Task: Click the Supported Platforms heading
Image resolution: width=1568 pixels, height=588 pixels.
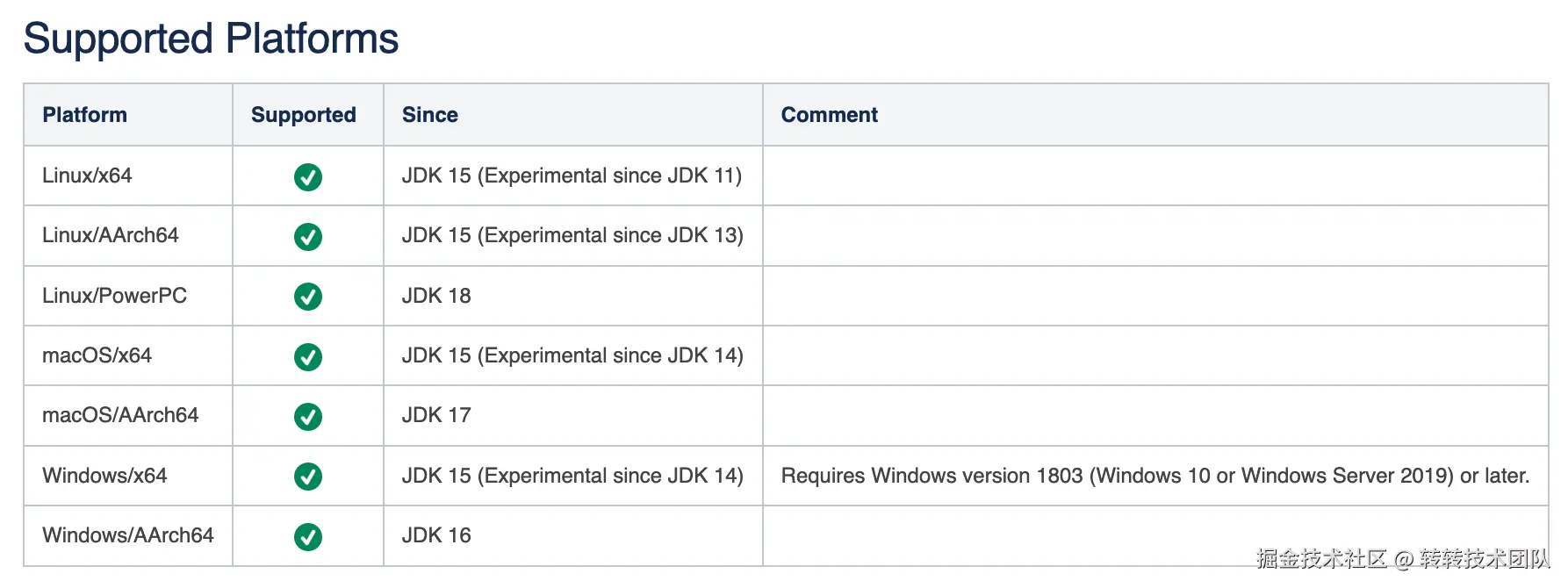Action: 211,39
